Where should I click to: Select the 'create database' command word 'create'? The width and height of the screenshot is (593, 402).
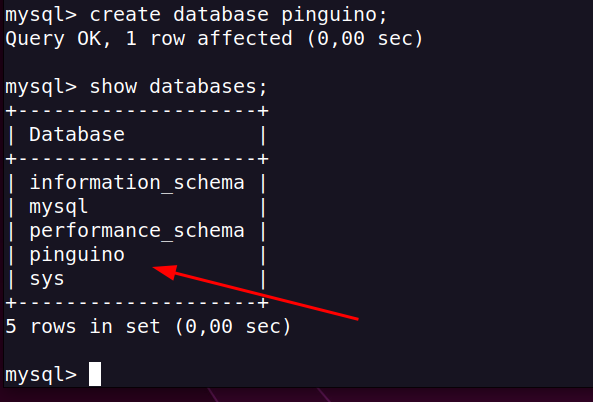tap(125, 15)
